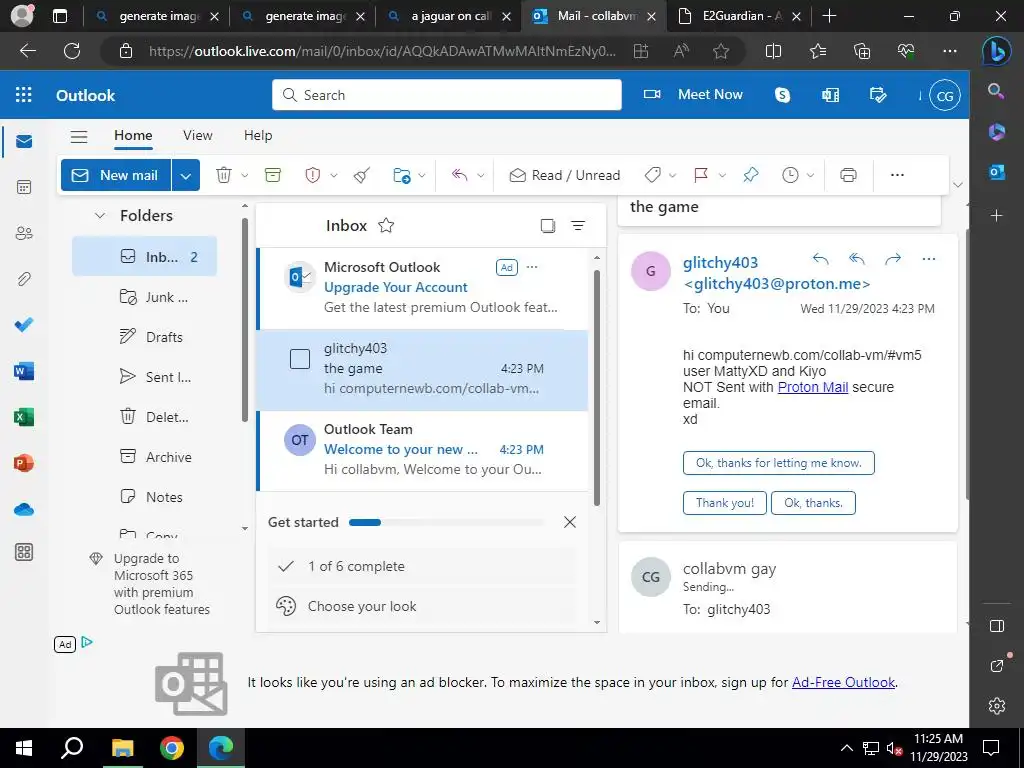Click the Report shield icon in toolbar

click(x=313, y=175)
